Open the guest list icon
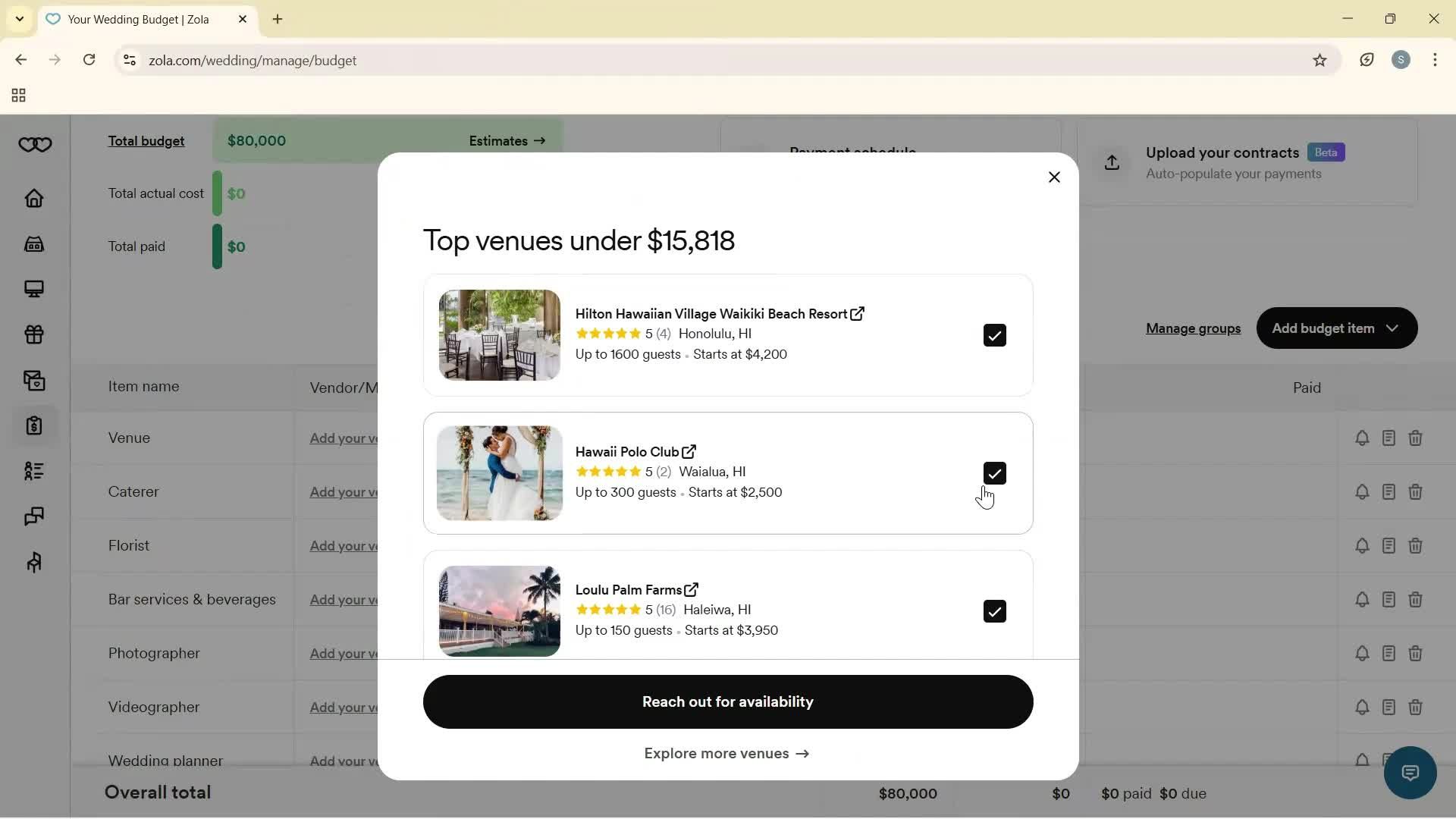The image size is (1456, 819). tap(33, 471)
